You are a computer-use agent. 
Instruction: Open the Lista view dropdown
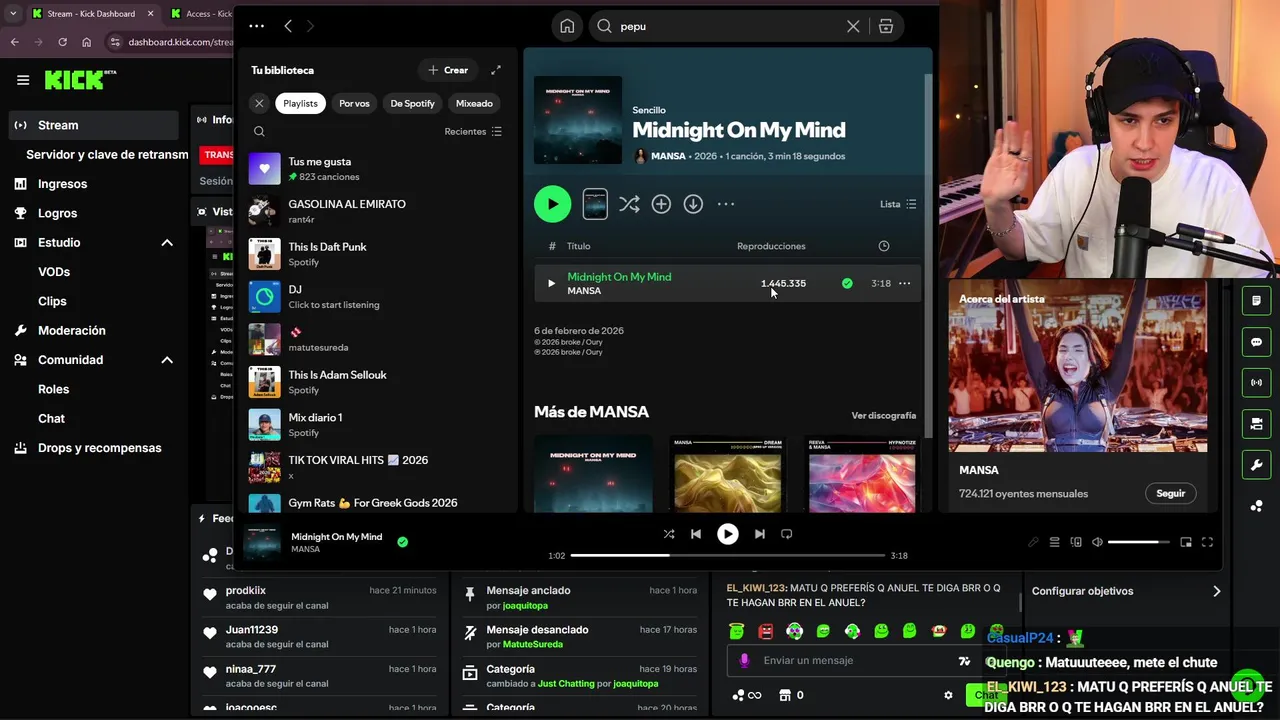[898, 204]
